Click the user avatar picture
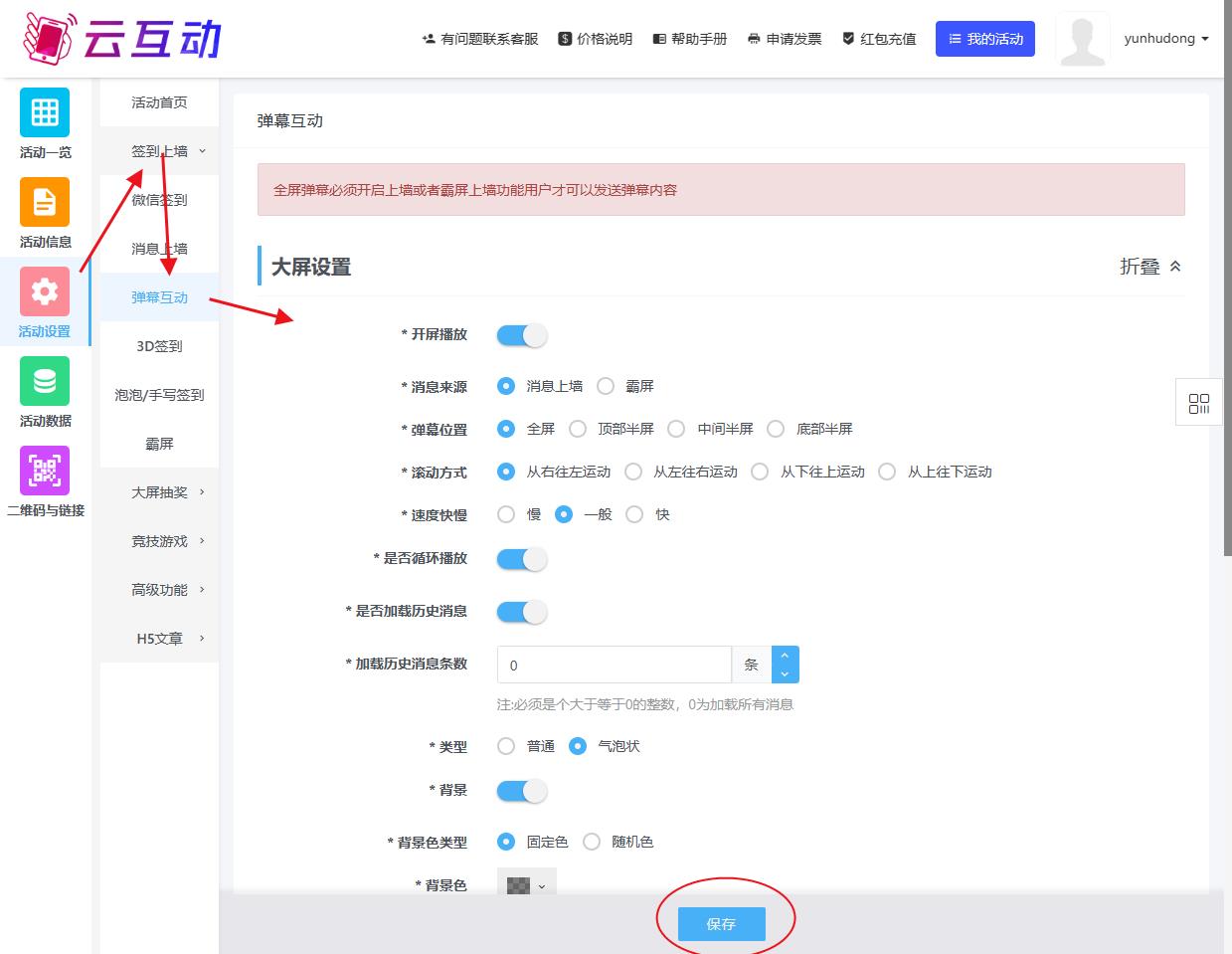 pos(1082,40)
